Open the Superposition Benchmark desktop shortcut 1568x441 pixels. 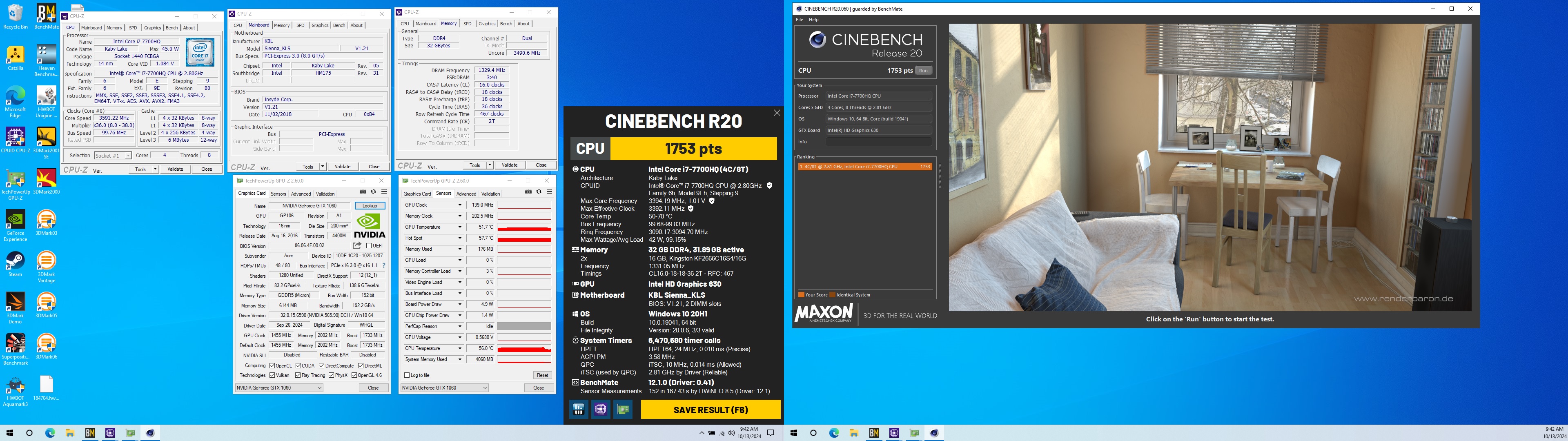[15, 350]
